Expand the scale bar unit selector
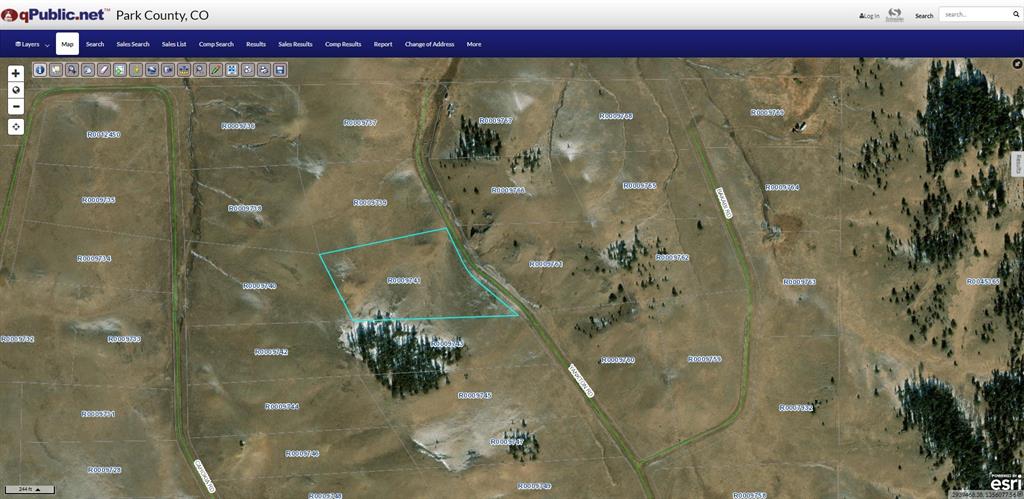Viewport: 1024px width, 499px height. pyautogui.click(x=38, y=489)
